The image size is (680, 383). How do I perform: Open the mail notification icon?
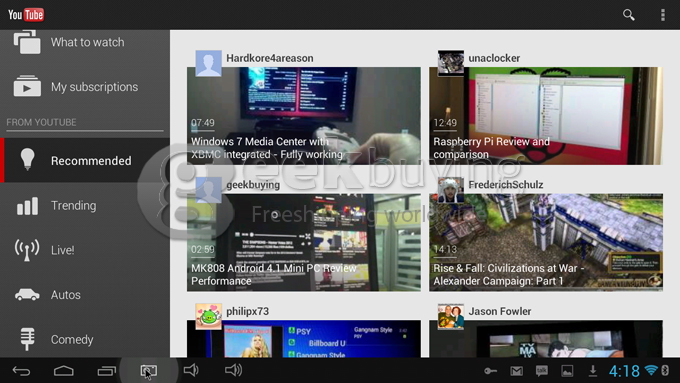click(x=517, y=371)
